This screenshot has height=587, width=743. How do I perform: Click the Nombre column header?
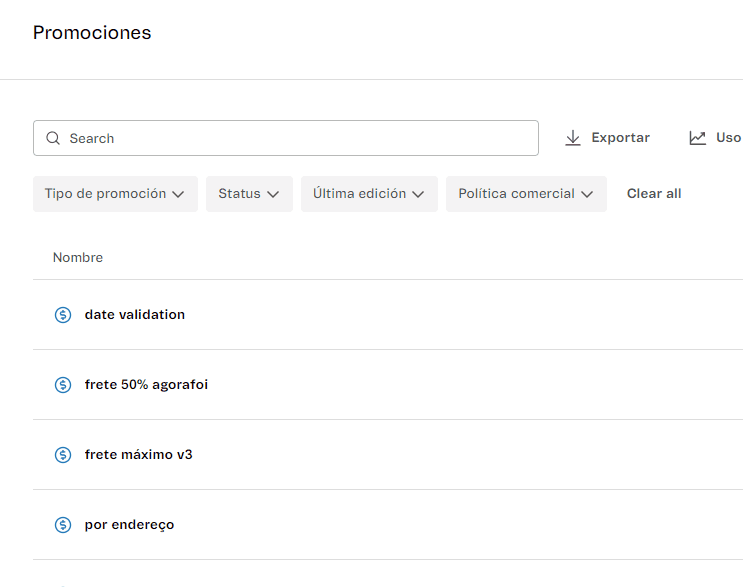pyautogui.click(x=78, y=258)
